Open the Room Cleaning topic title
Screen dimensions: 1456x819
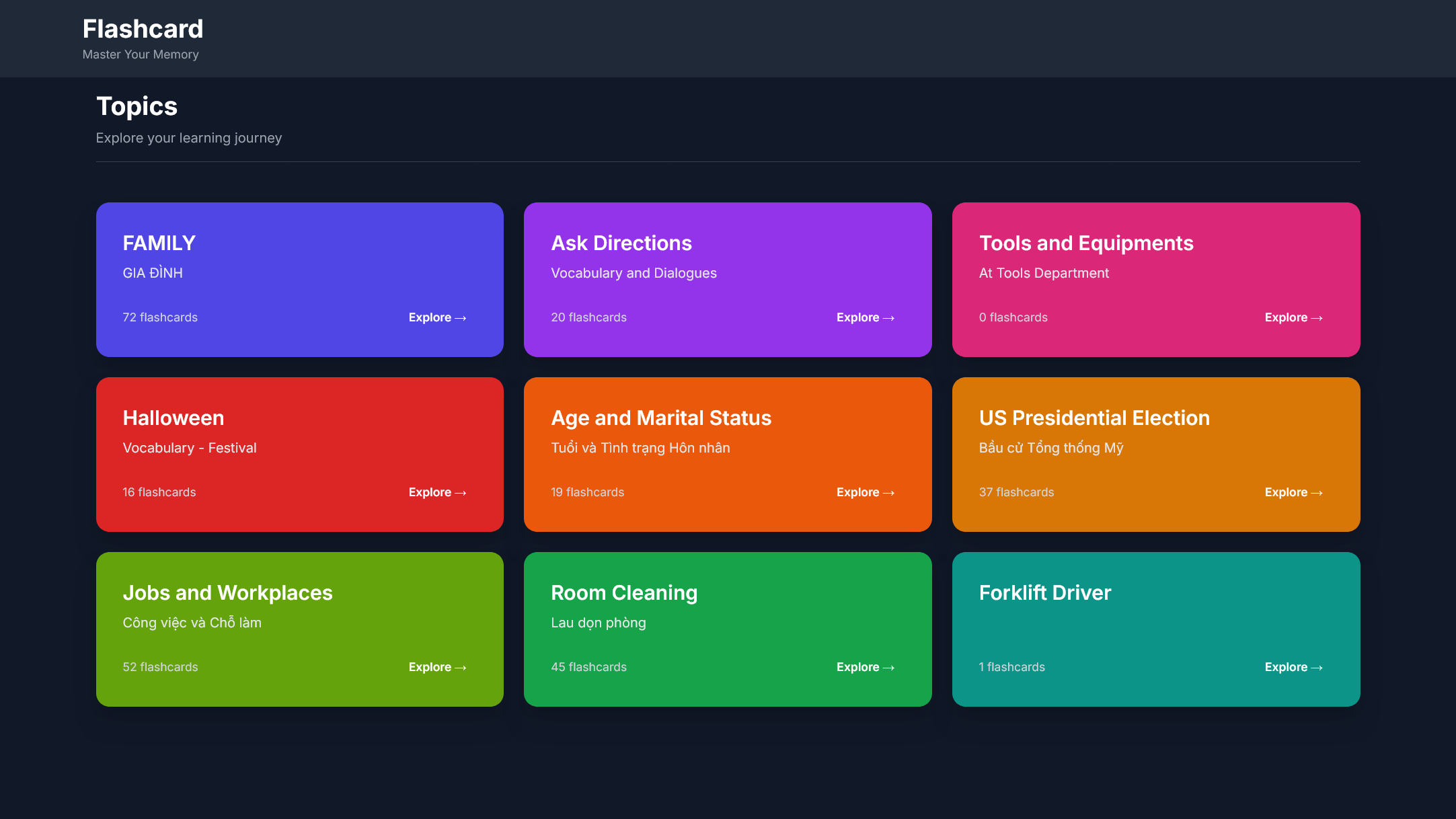pyautogui.click(x=623, y=592)
